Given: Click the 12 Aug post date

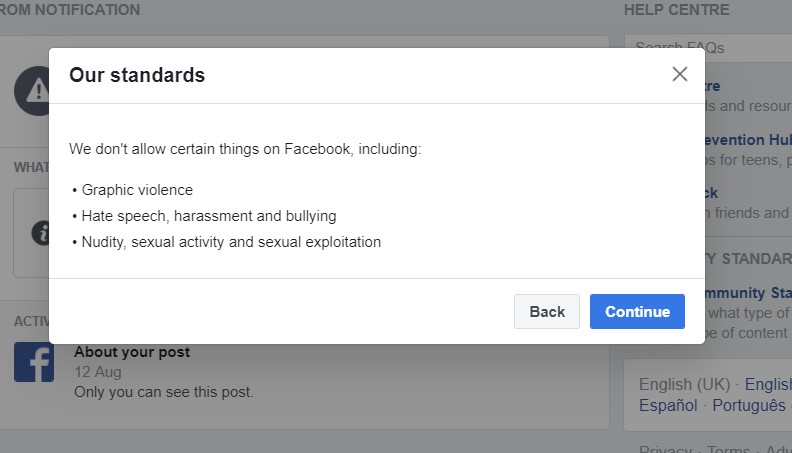Looking at the screenshot, I should pos(98,372).
